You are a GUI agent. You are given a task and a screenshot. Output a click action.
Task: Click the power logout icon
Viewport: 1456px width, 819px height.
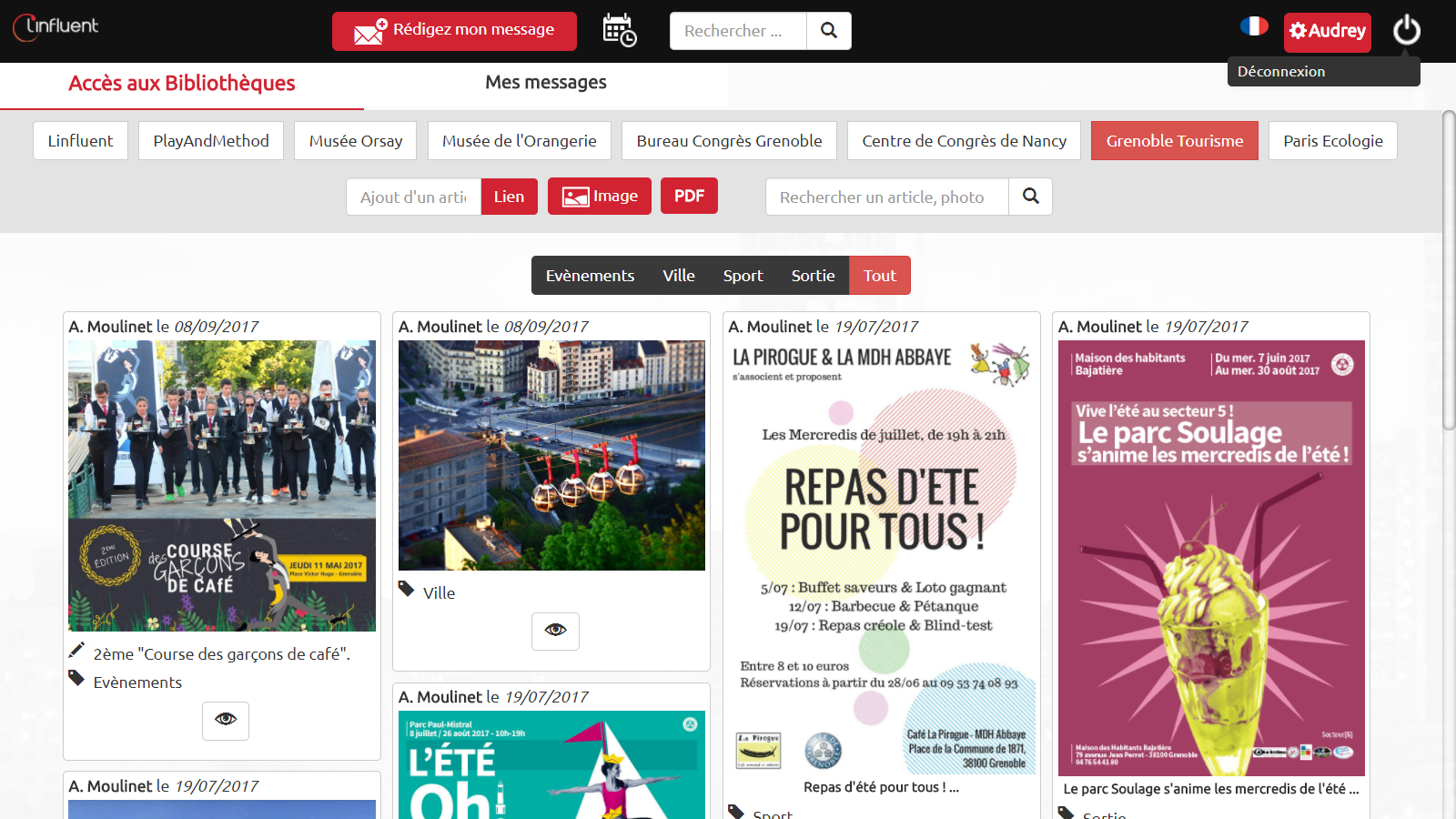tap(1406, 30)
